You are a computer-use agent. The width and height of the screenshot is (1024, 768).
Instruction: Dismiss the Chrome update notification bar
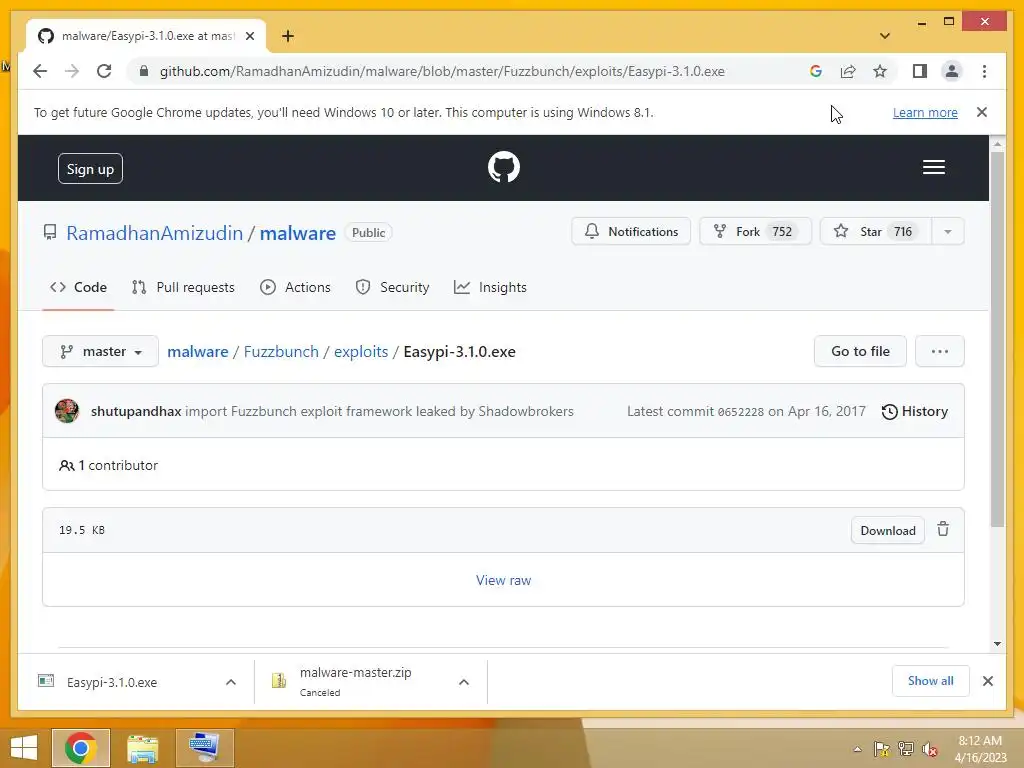click(x=982, y=112)
